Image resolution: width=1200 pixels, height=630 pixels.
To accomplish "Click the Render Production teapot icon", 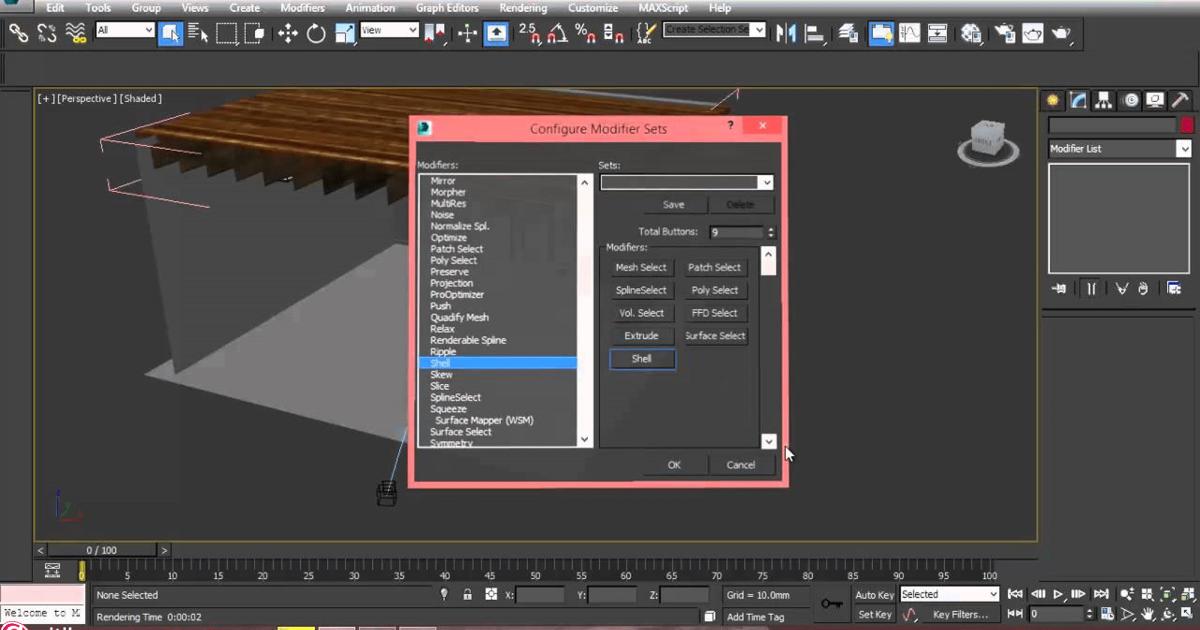I will (x=1060, y=33).
